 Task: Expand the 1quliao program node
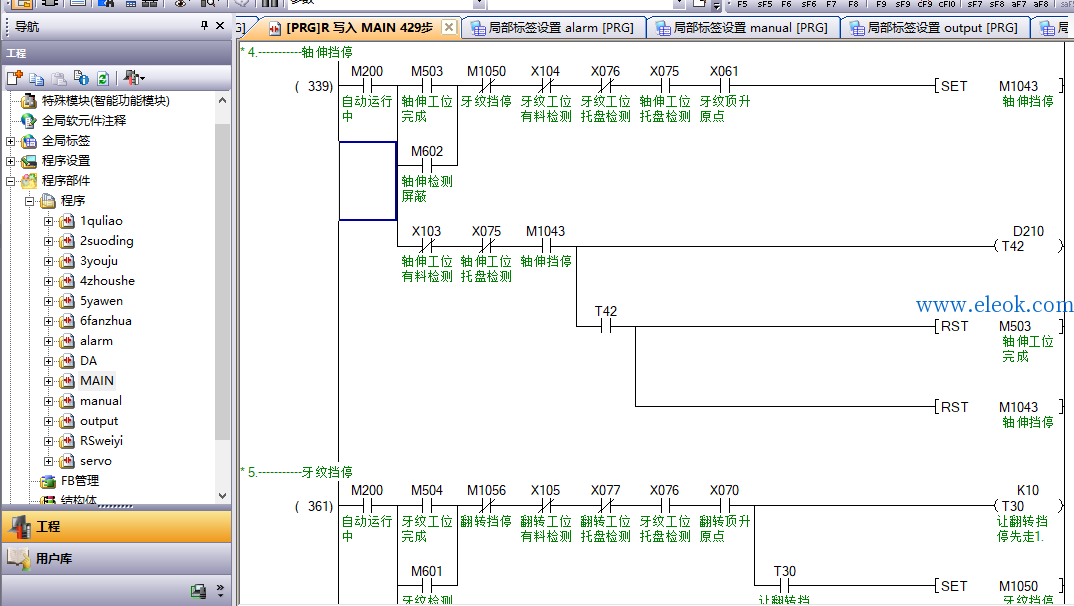click(49, 221)
